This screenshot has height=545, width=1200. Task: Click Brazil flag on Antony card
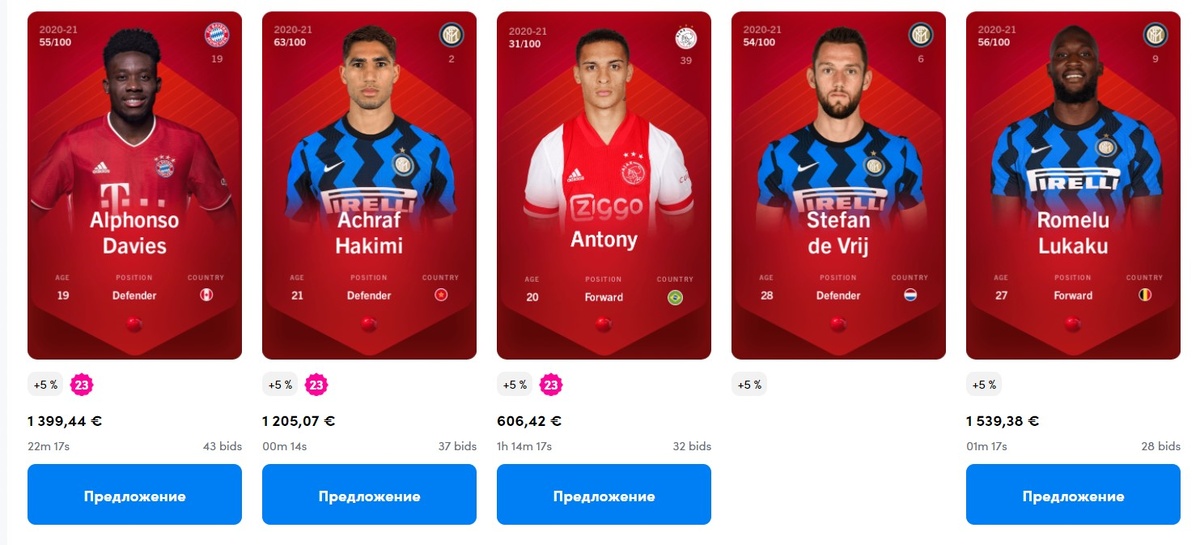pyautogui.click(x=675, y=297)
